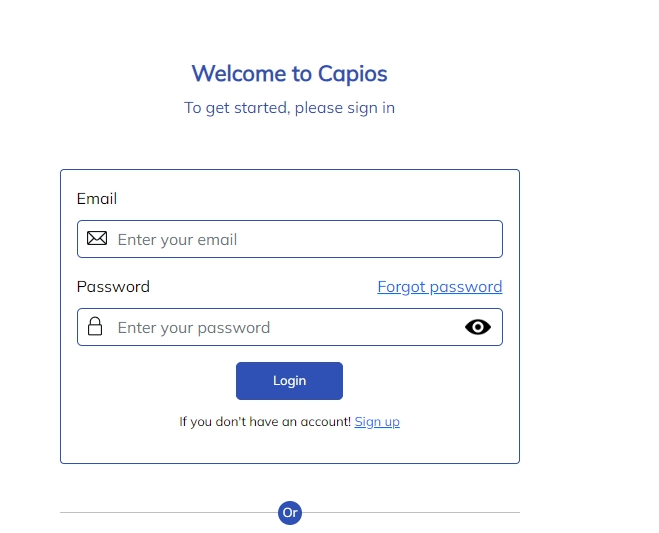Click the padlock icon in the password field
This screenshot has width=659, height=533.
point(95,327)
